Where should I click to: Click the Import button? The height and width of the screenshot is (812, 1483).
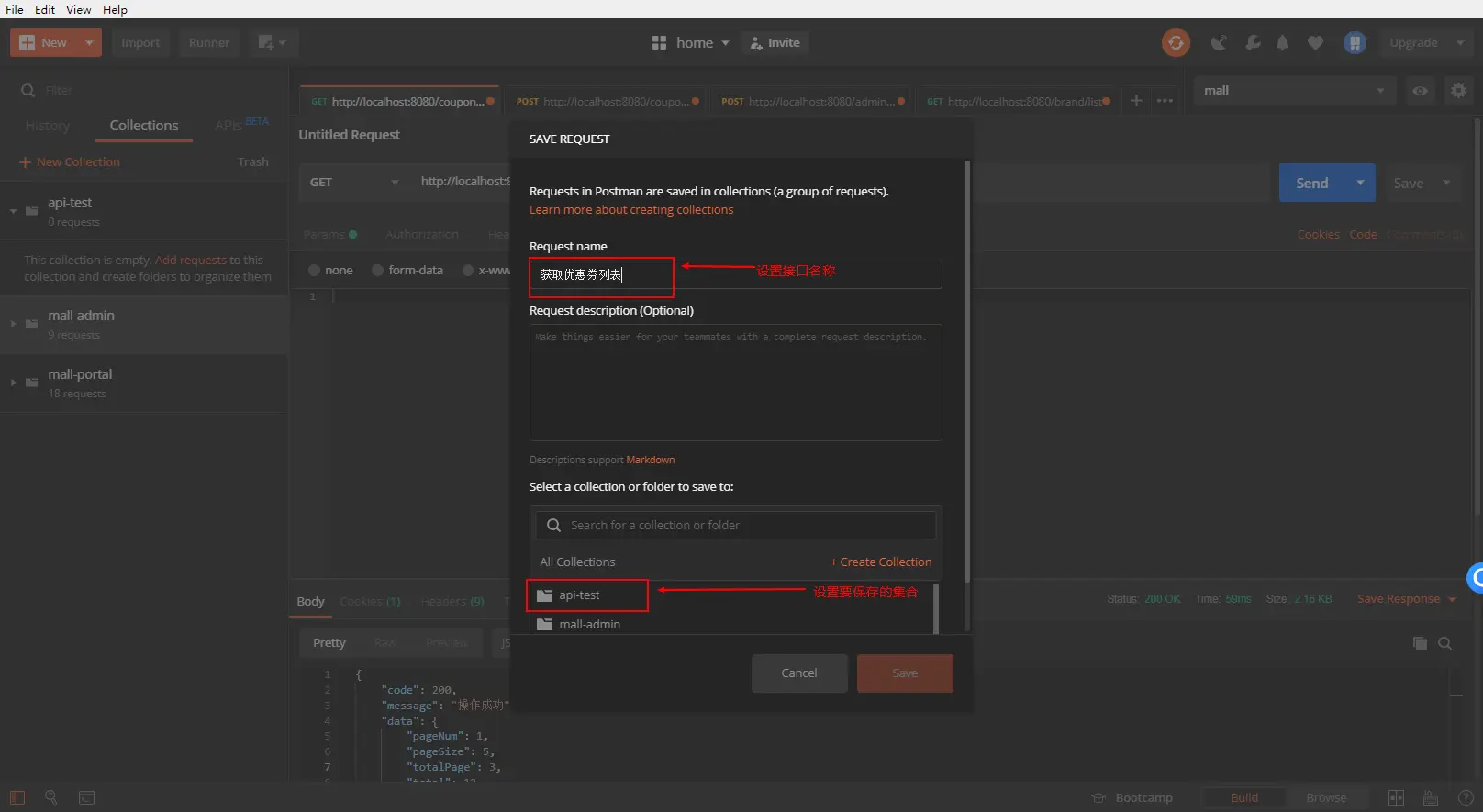point(140,42)
